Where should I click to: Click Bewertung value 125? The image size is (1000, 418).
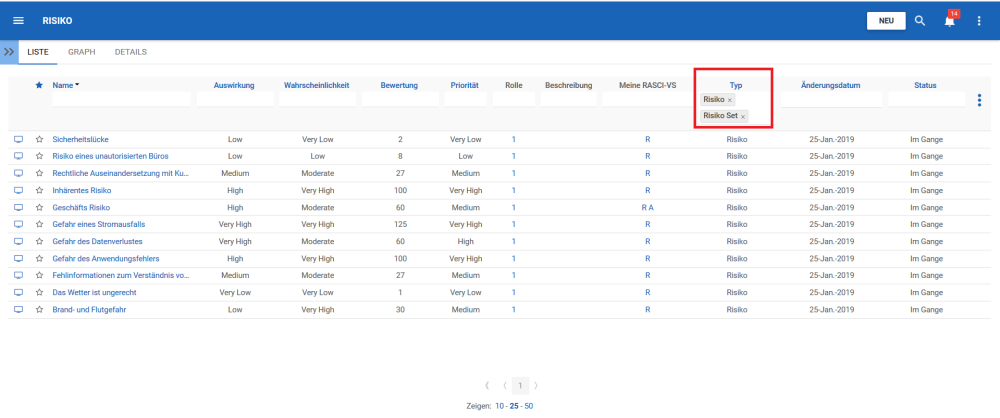tap(400, 224)
